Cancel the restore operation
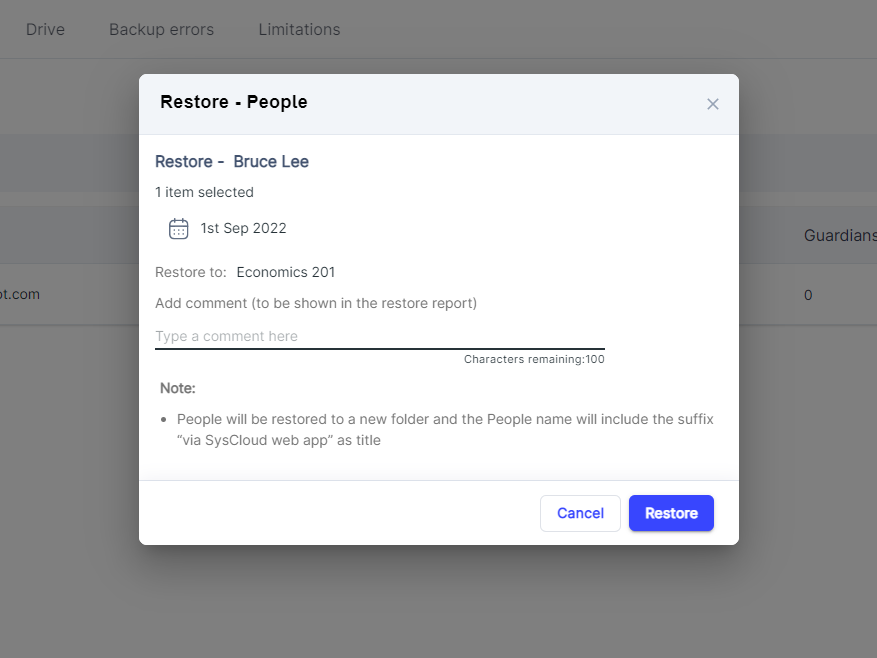 point(580,513)
